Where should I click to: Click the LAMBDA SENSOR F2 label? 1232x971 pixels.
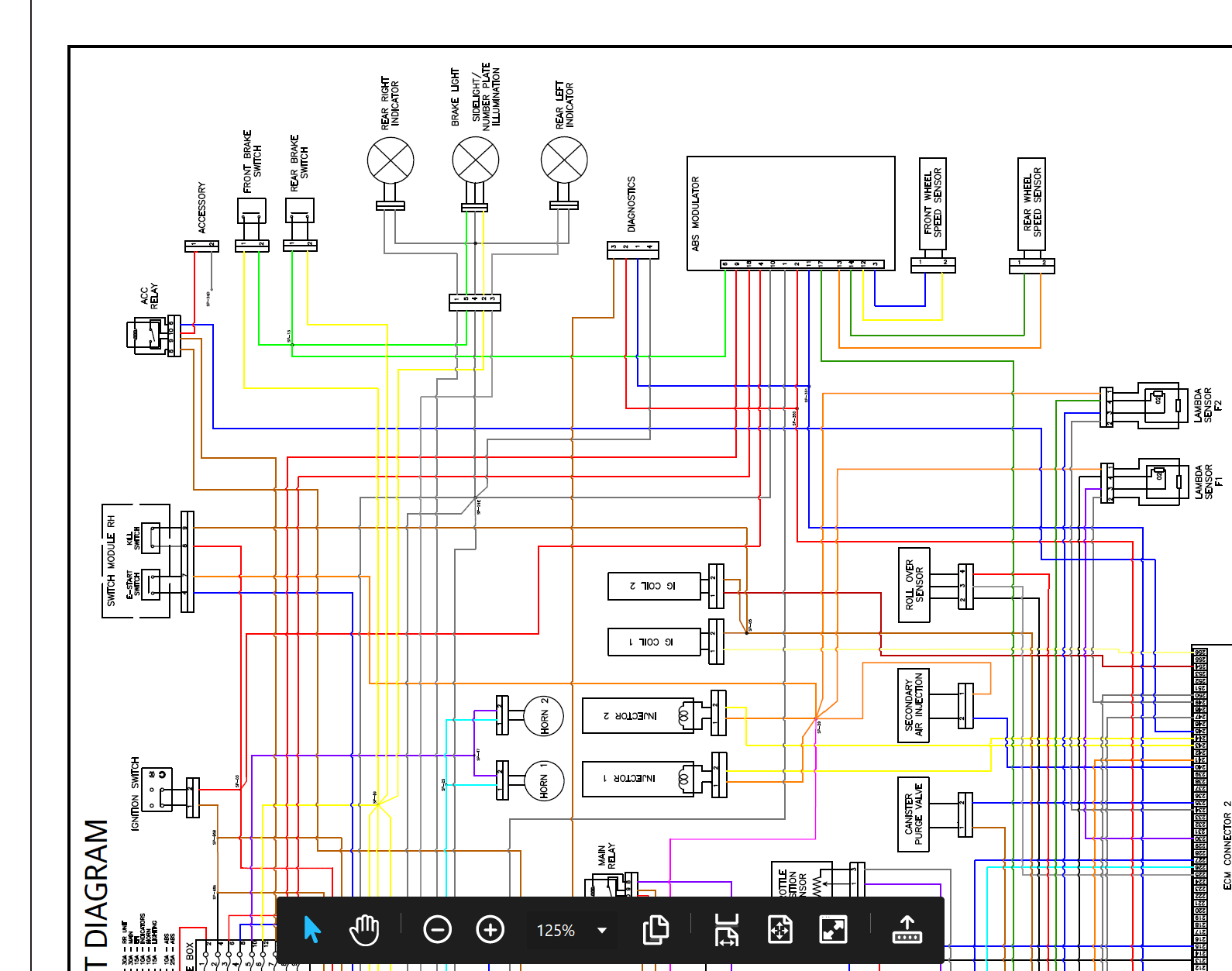[x=1207, y=405]
